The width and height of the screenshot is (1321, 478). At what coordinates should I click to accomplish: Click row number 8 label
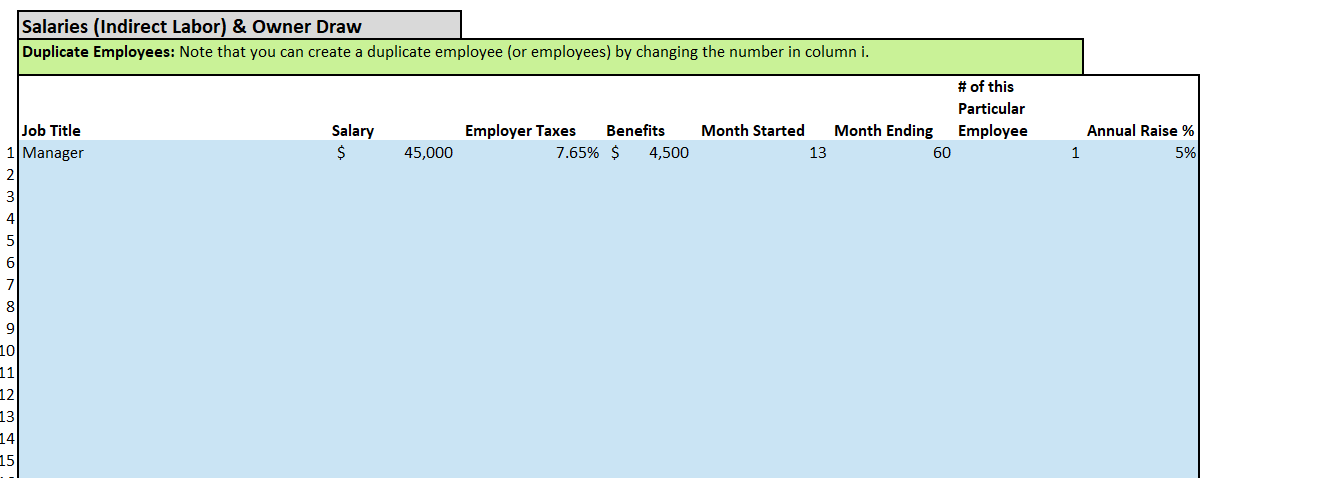[x=10, y=307]
